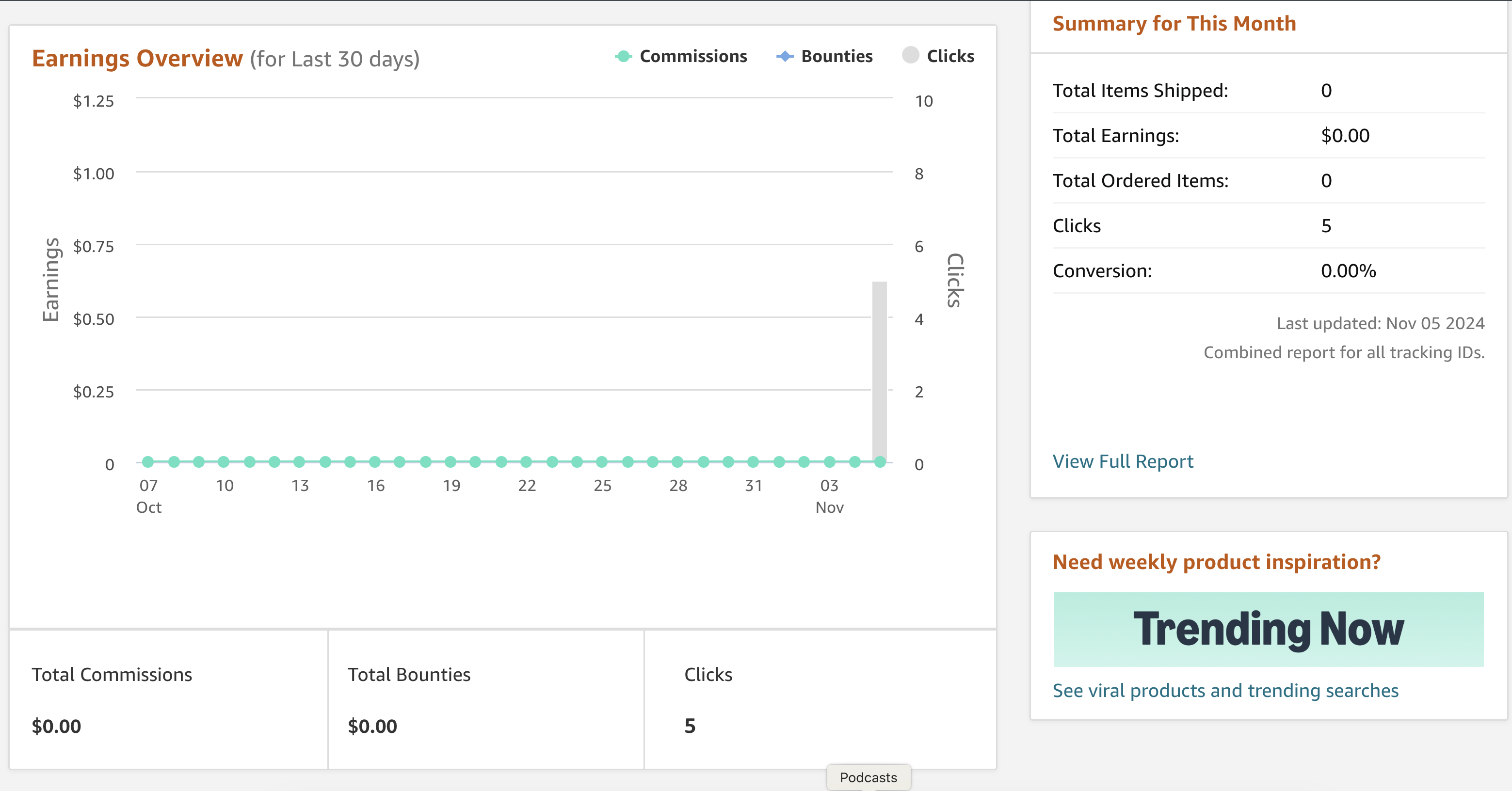
Task: Click the Clicks legend label
Action: click(950, 56)
